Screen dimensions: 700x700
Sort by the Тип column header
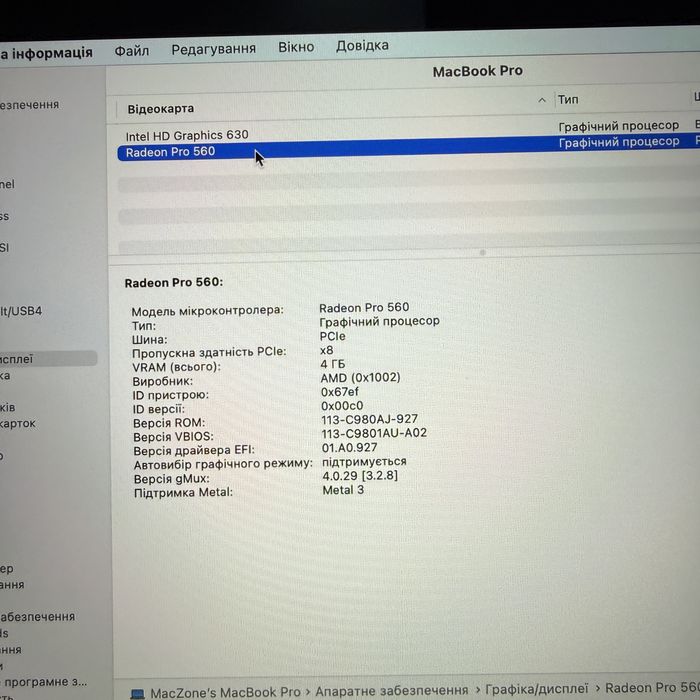point(568,99)
